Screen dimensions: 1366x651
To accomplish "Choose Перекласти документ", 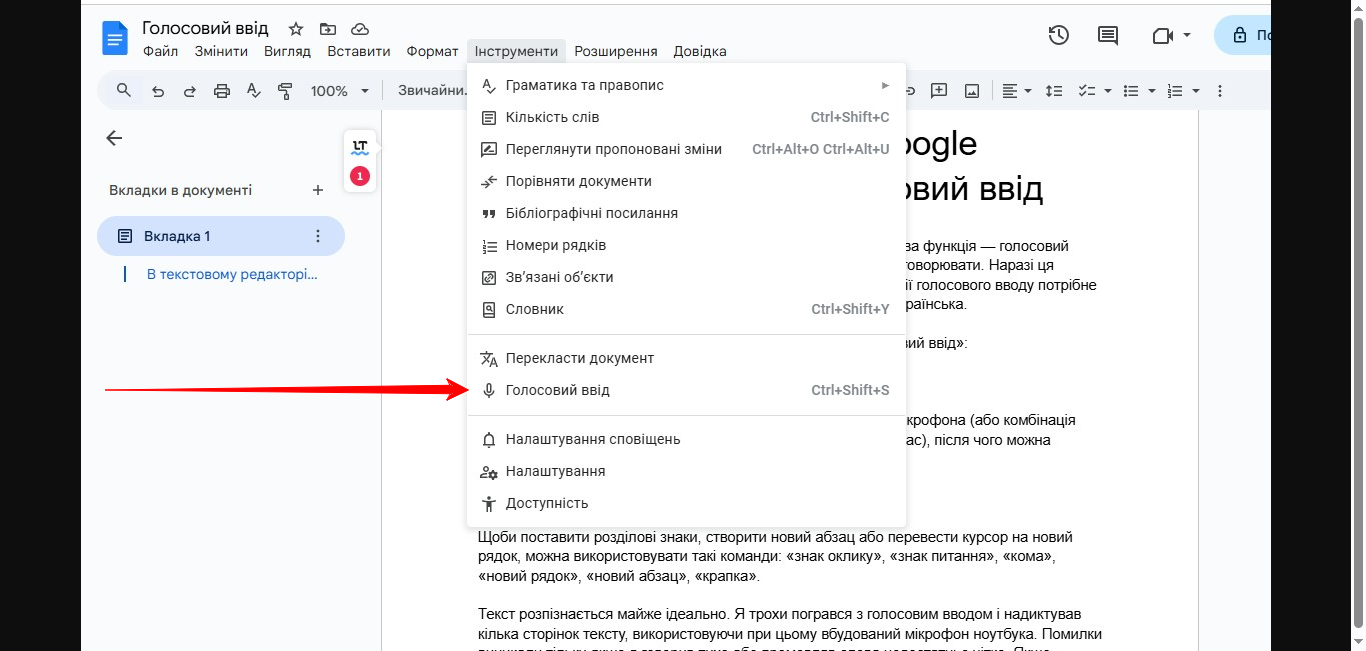I will point(686,358).
